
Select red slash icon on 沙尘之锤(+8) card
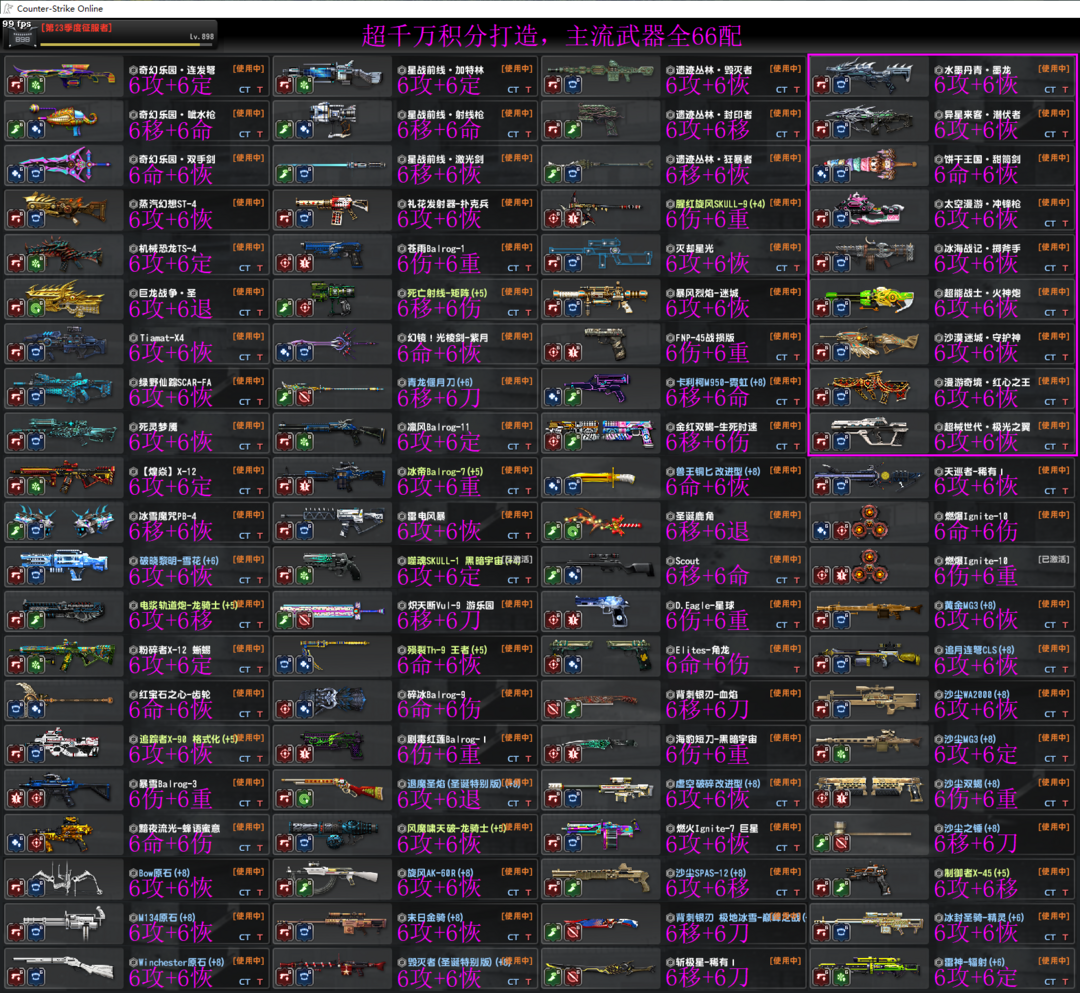point(842,843)
